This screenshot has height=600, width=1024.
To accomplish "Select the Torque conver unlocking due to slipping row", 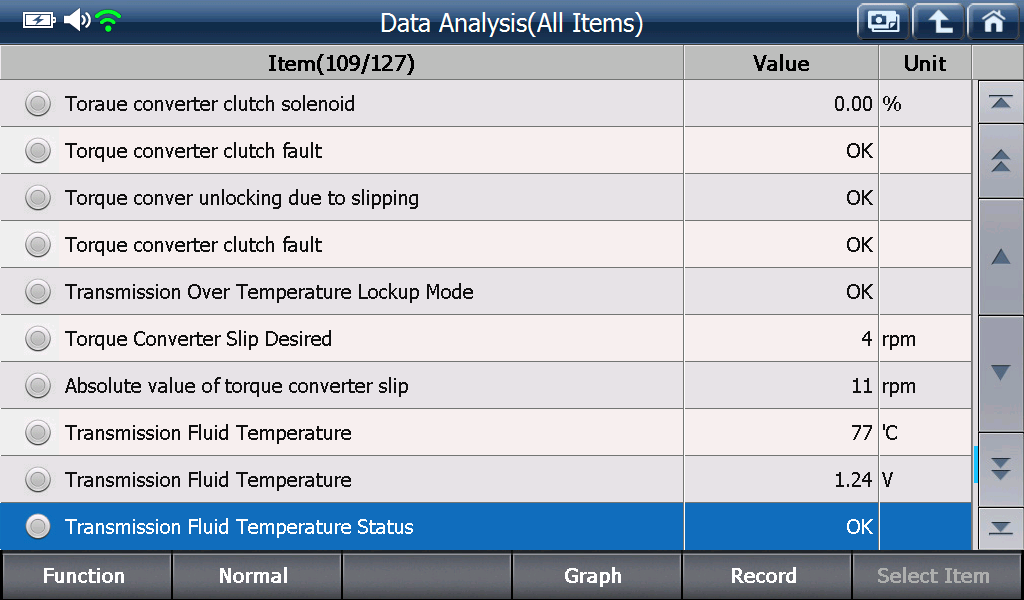I will [x=486, y=197].
